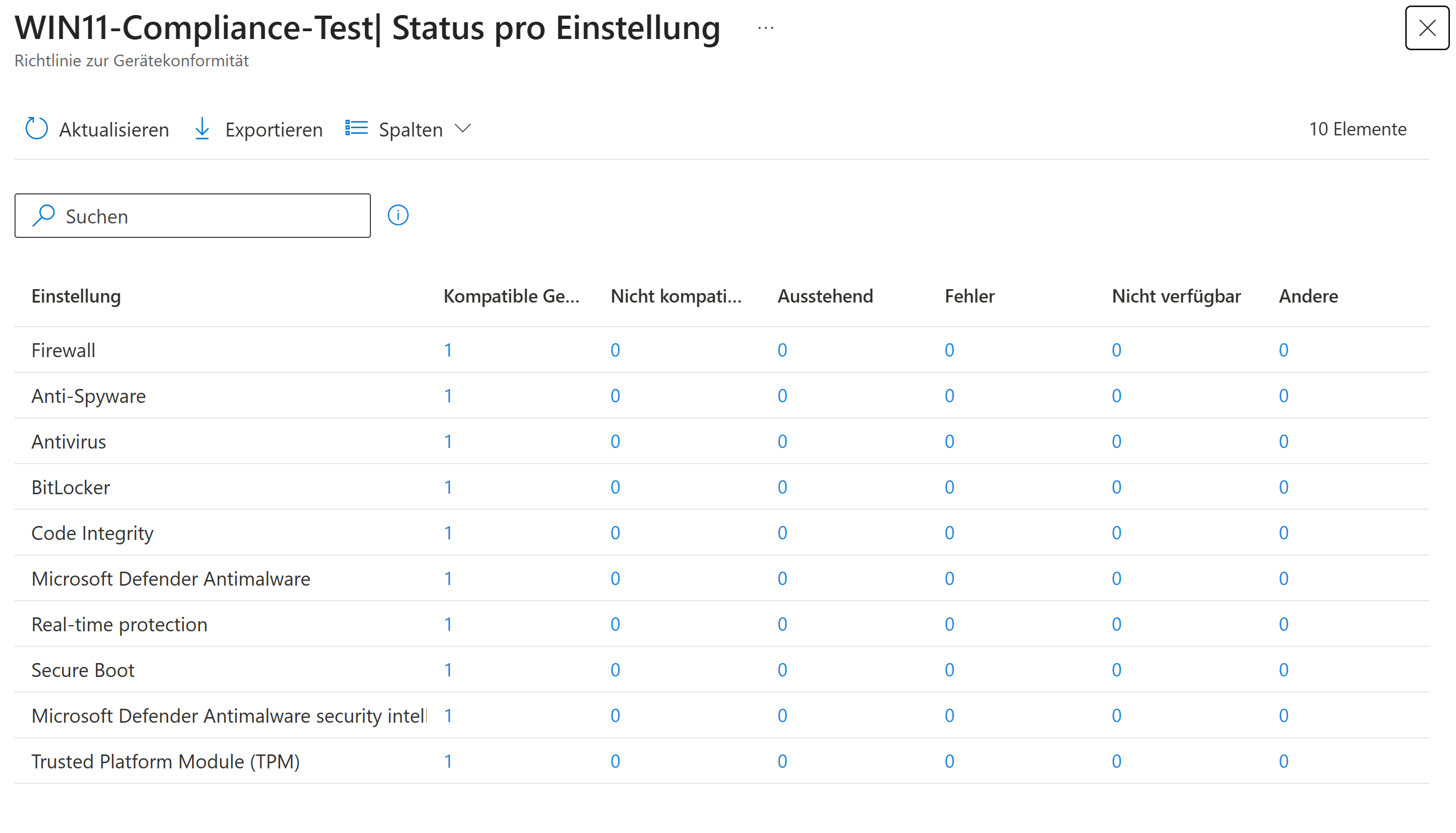Click the Exportieren download icon
The width and height of the screenshot is (1456, 833).
pyautogui.click(x=202, y=129)
